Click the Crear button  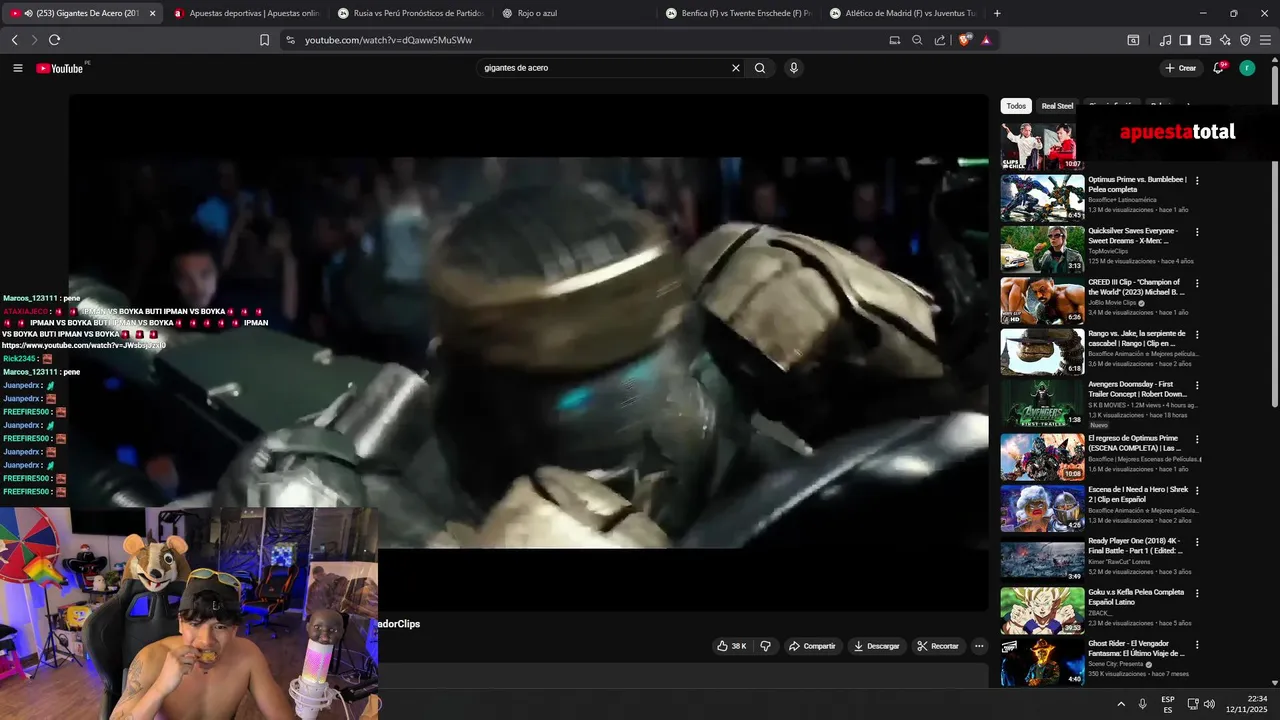tap(1180, 68)
